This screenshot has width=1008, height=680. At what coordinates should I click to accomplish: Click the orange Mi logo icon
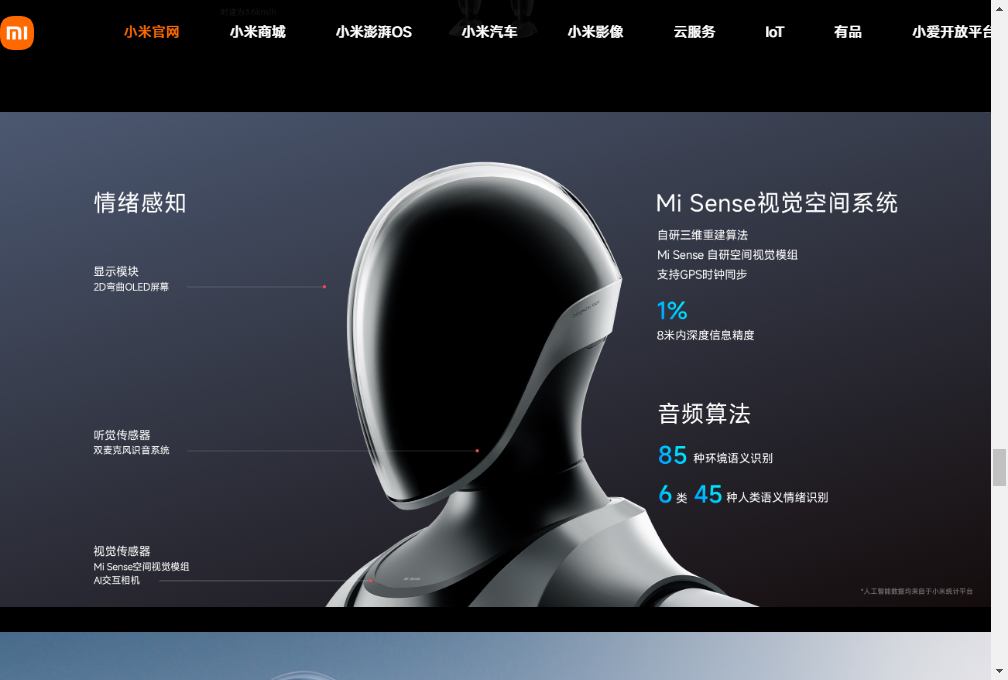point(17,32)
